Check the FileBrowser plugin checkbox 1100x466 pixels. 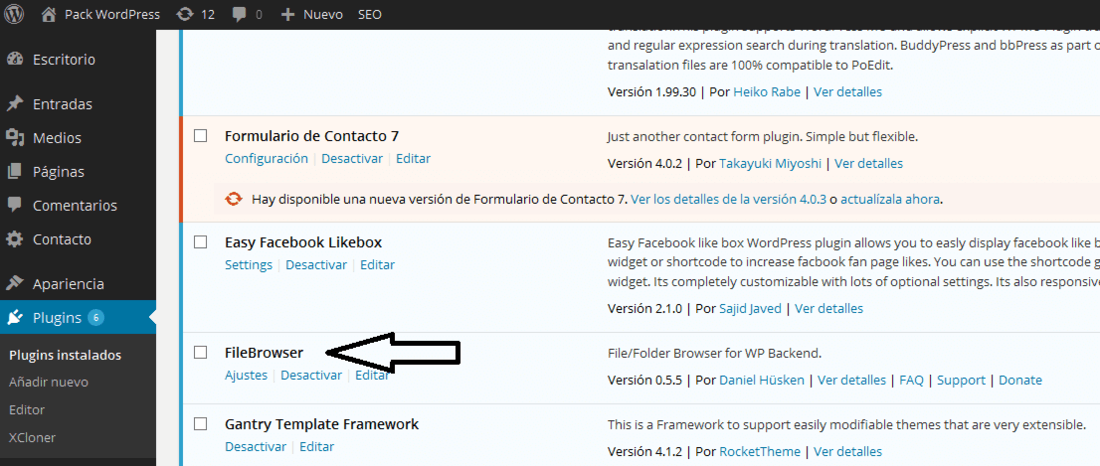point(201,352)
